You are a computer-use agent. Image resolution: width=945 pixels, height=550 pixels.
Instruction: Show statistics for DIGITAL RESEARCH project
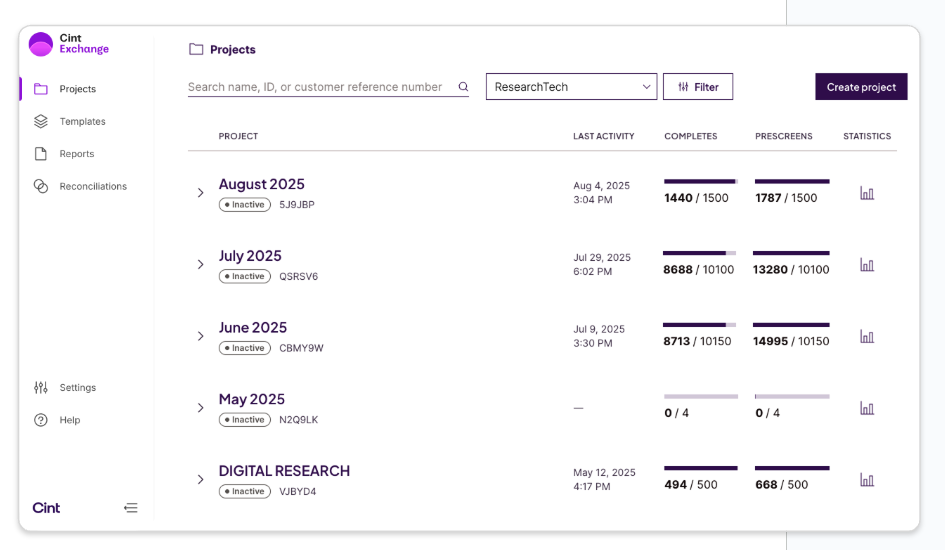pos(866,480)
